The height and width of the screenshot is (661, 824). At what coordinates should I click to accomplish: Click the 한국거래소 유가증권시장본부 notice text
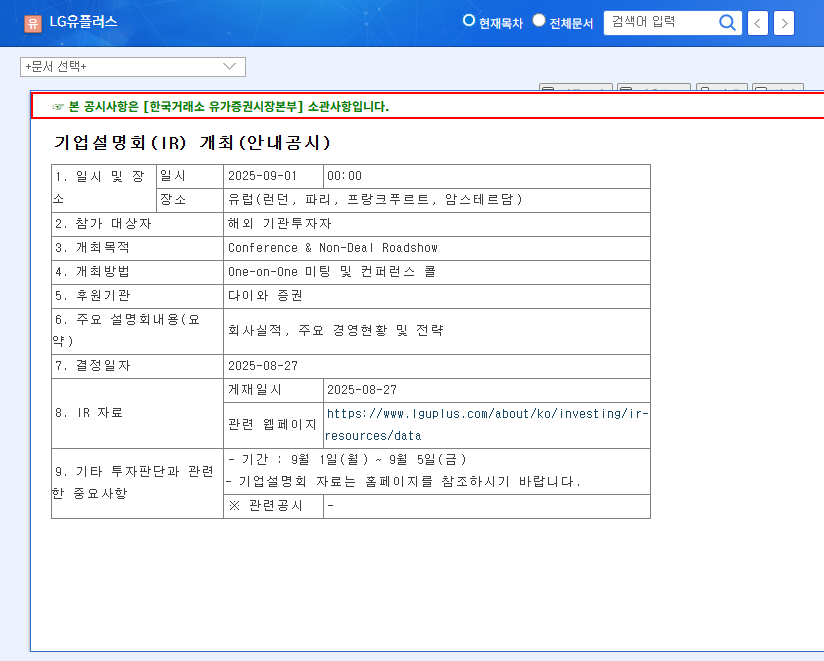[x=229, y=107]
